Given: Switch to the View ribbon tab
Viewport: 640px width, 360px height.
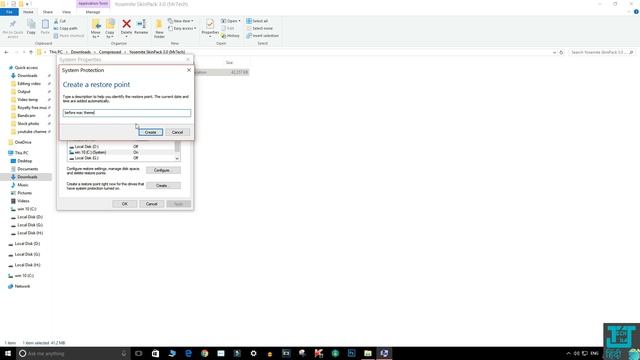Looking at the screenshot, I should click(x=66, y=12).
